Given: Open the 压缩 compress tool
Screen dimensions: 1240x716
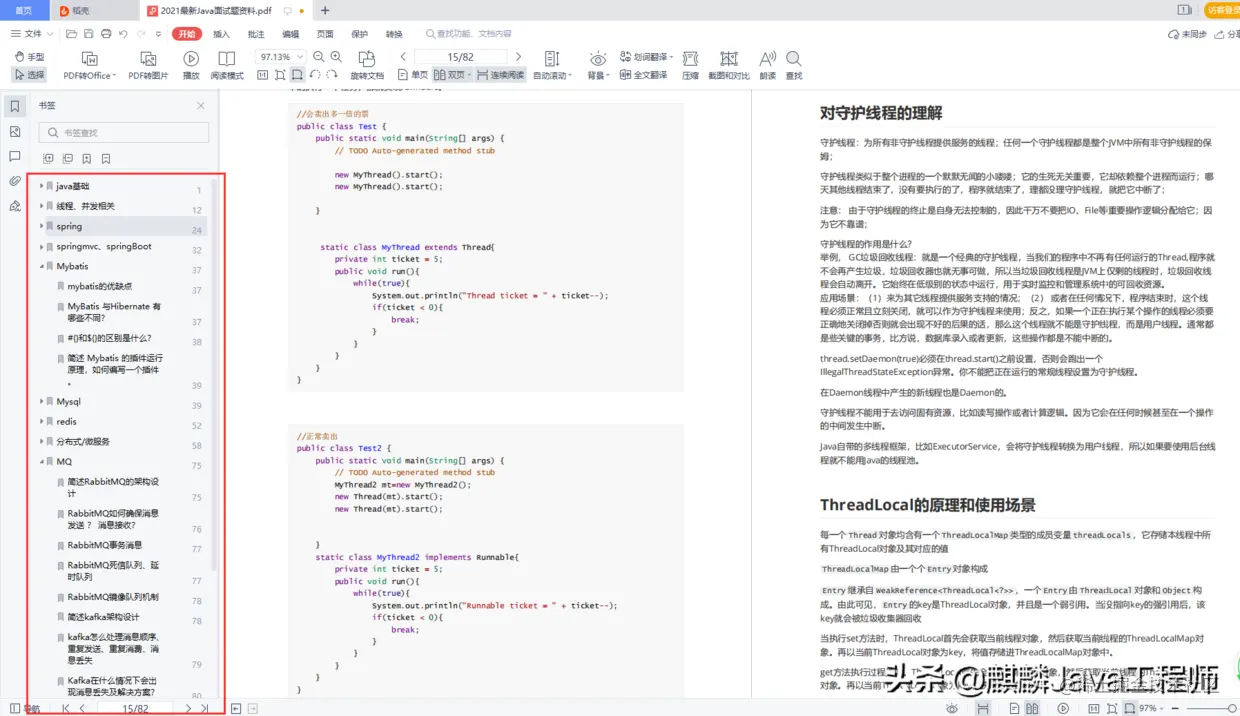Looking at the screenshot, I should pyautogui.click(x=690, y=66).
